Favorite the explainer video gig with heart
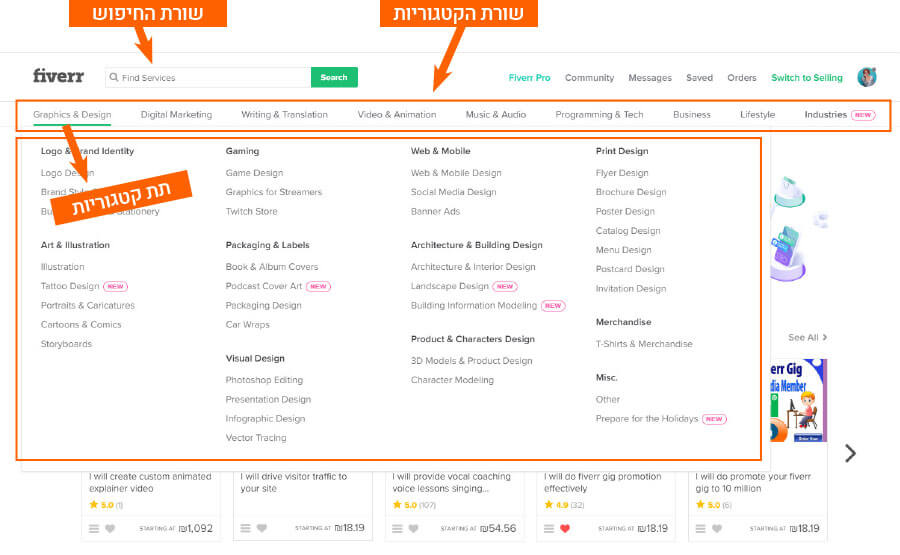Image resolution: width=900 pixels, height=555 pixels. tap(110, 528)
